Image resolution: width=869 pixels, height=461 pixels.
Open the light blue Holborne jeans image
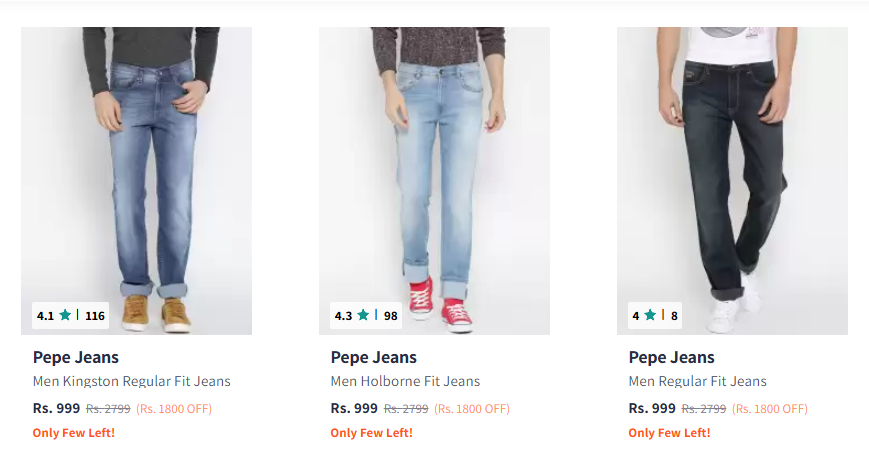pyautogui.click(x=434, y=181)
